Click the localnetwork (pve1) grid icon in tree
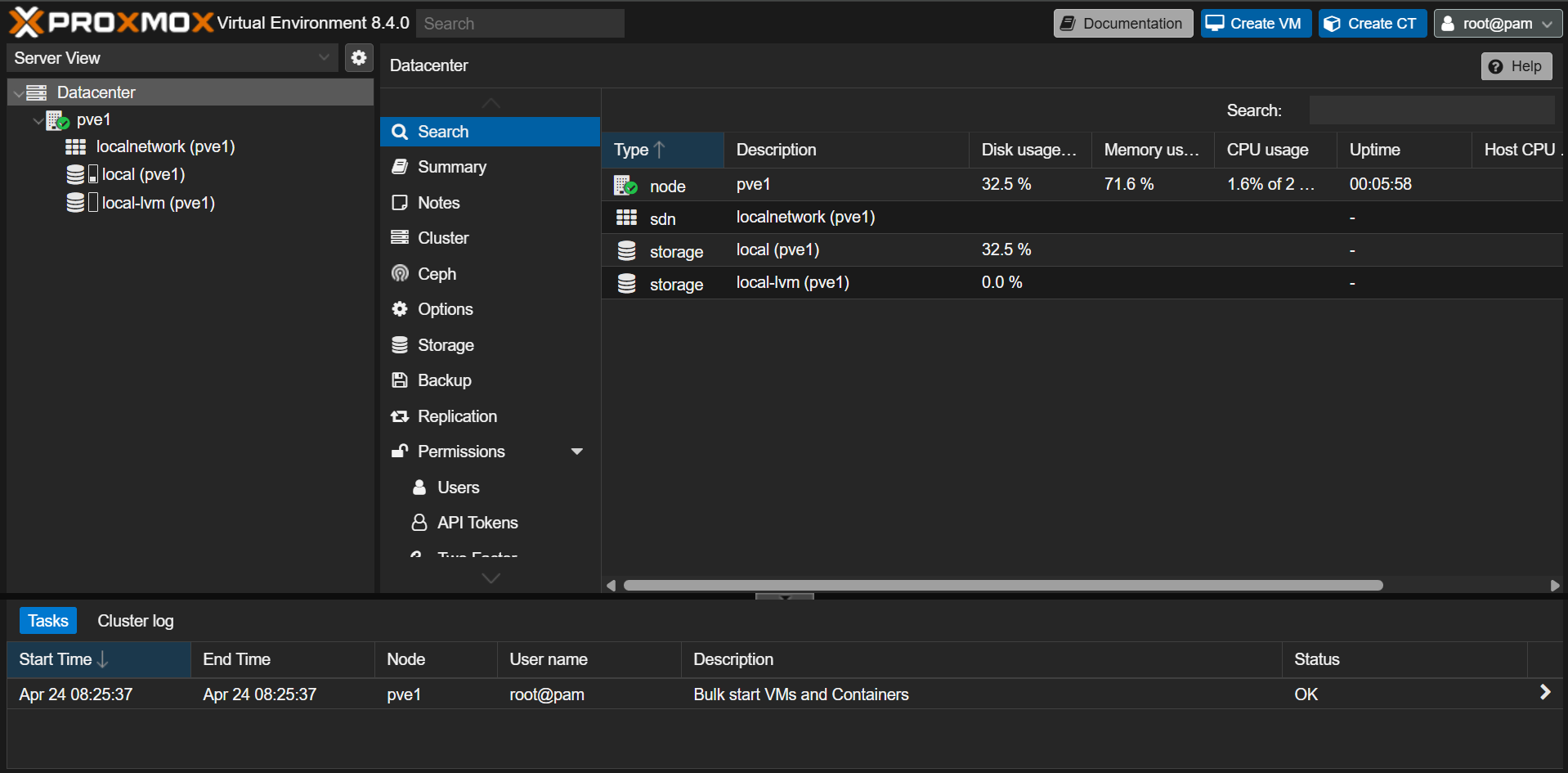 (76, 147)
